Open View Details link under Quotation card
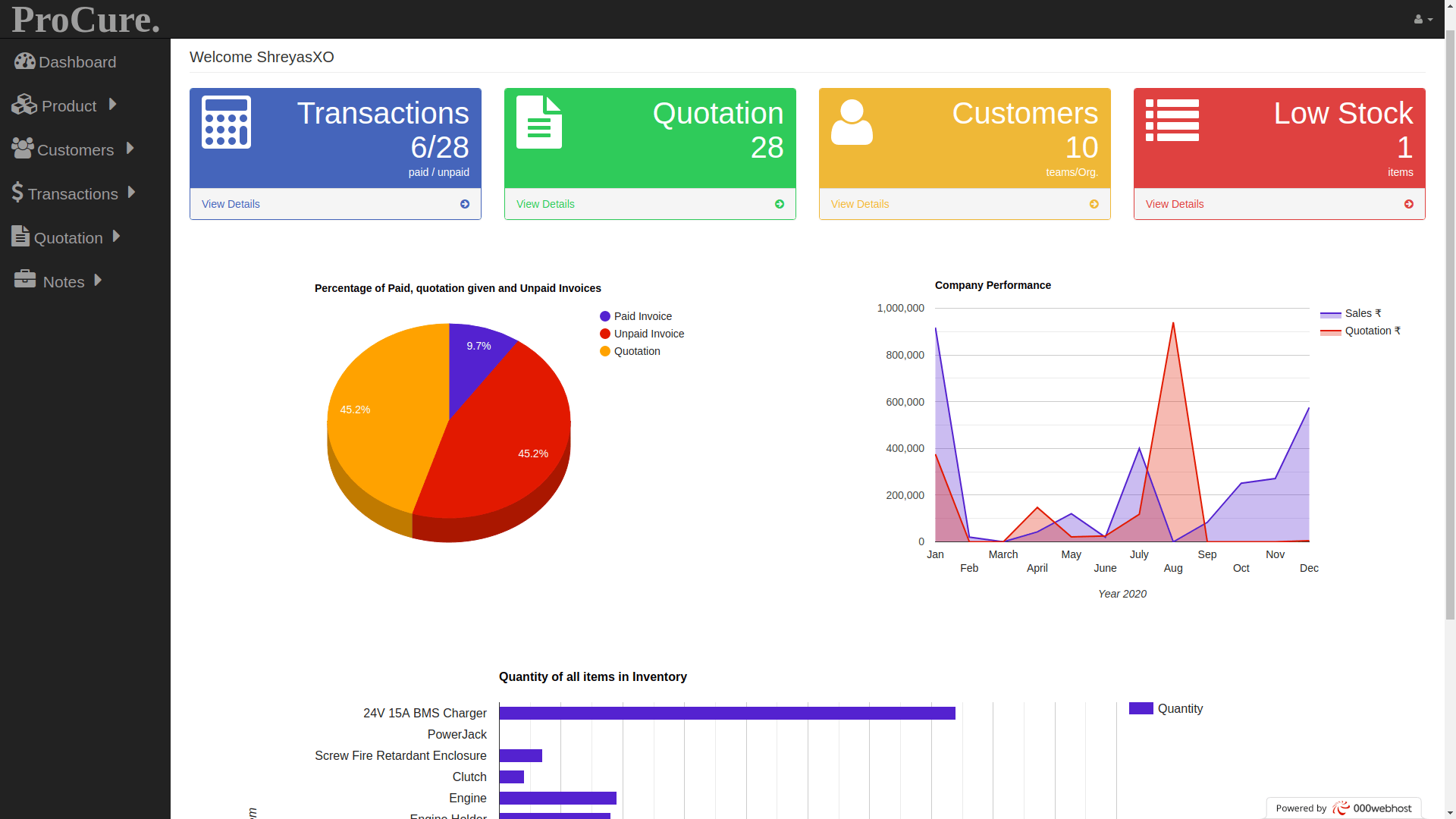Viewport: 1456px width, 819px height. pos(545,204)
